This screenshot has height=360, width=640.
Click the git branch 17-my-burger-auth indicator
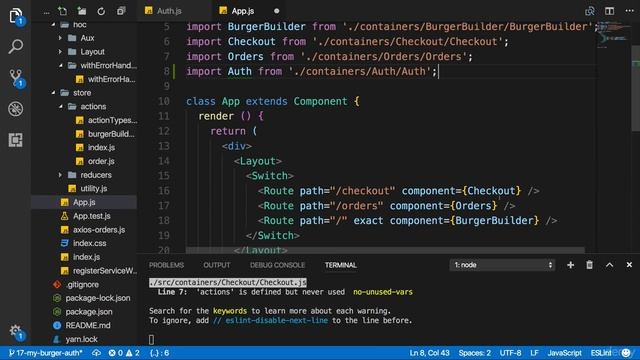pyautogui.click(x=46, y=353)
